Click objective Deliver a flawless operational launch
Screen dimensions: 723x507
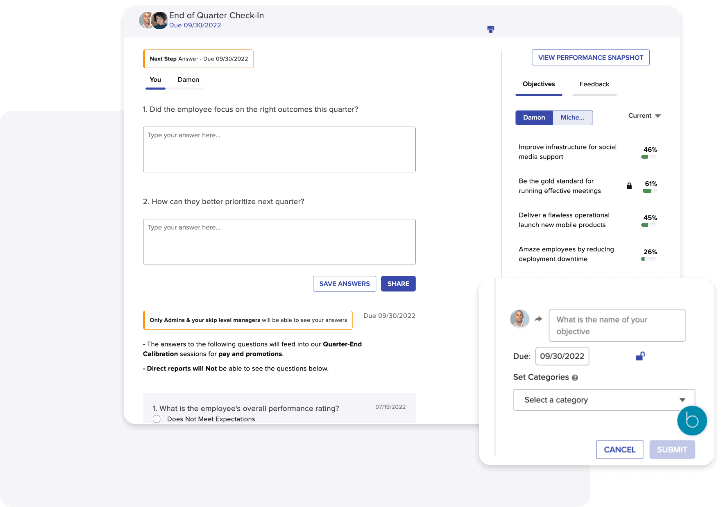(563, 220)
